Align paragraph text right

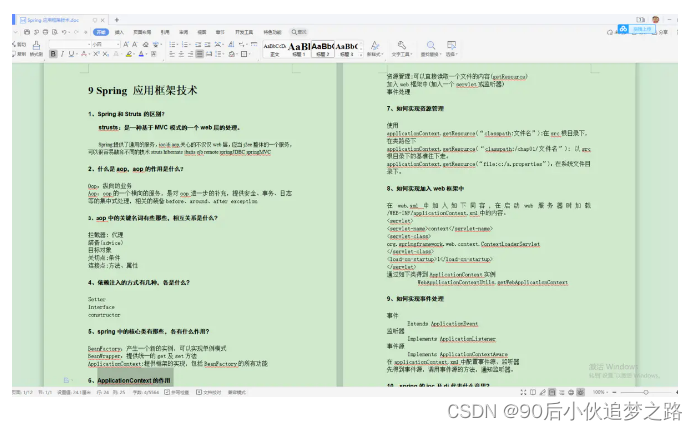pos(190,54)
